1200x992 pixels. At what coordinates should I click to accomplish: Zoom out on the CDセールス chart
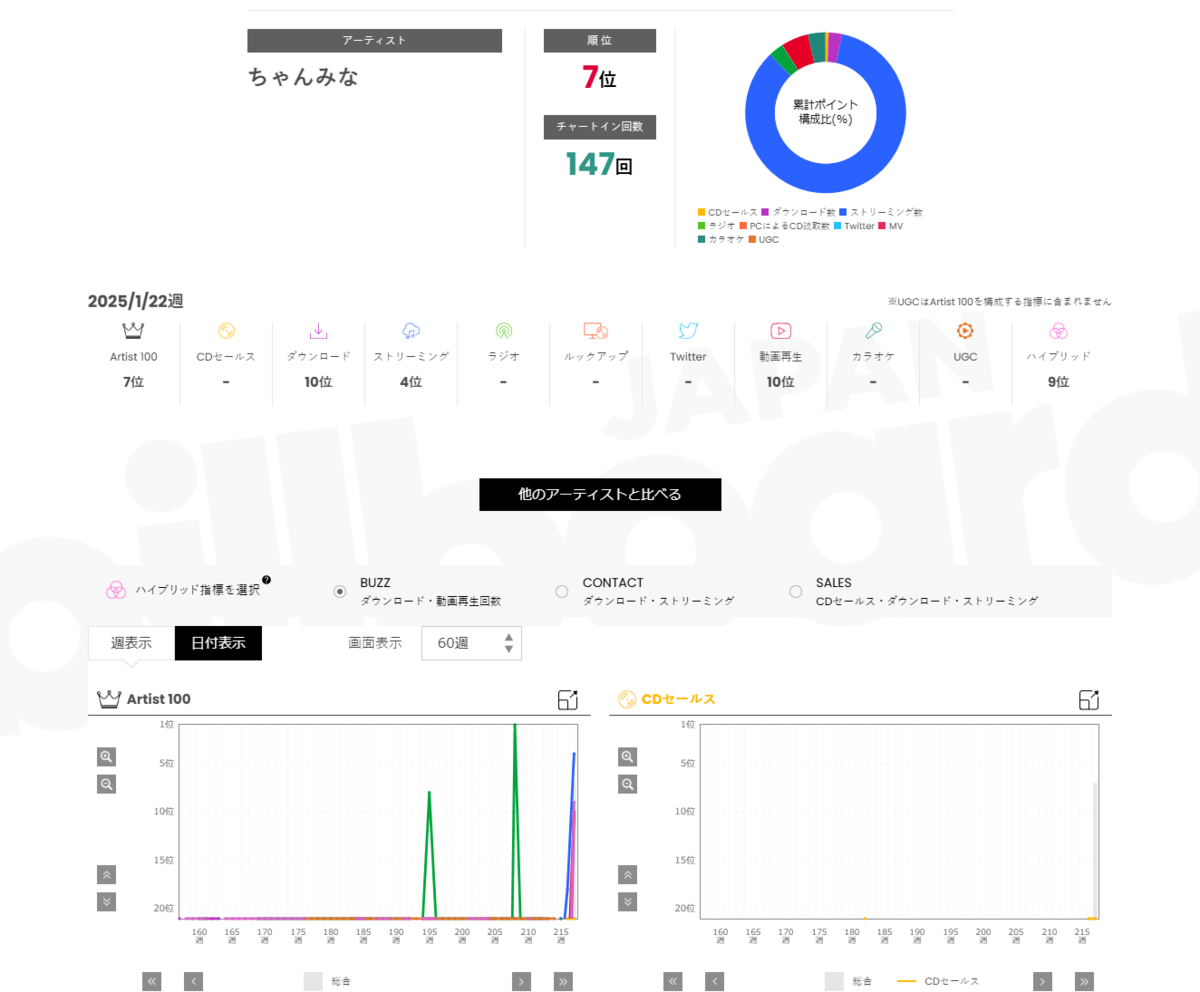click(x=628, y=784)
